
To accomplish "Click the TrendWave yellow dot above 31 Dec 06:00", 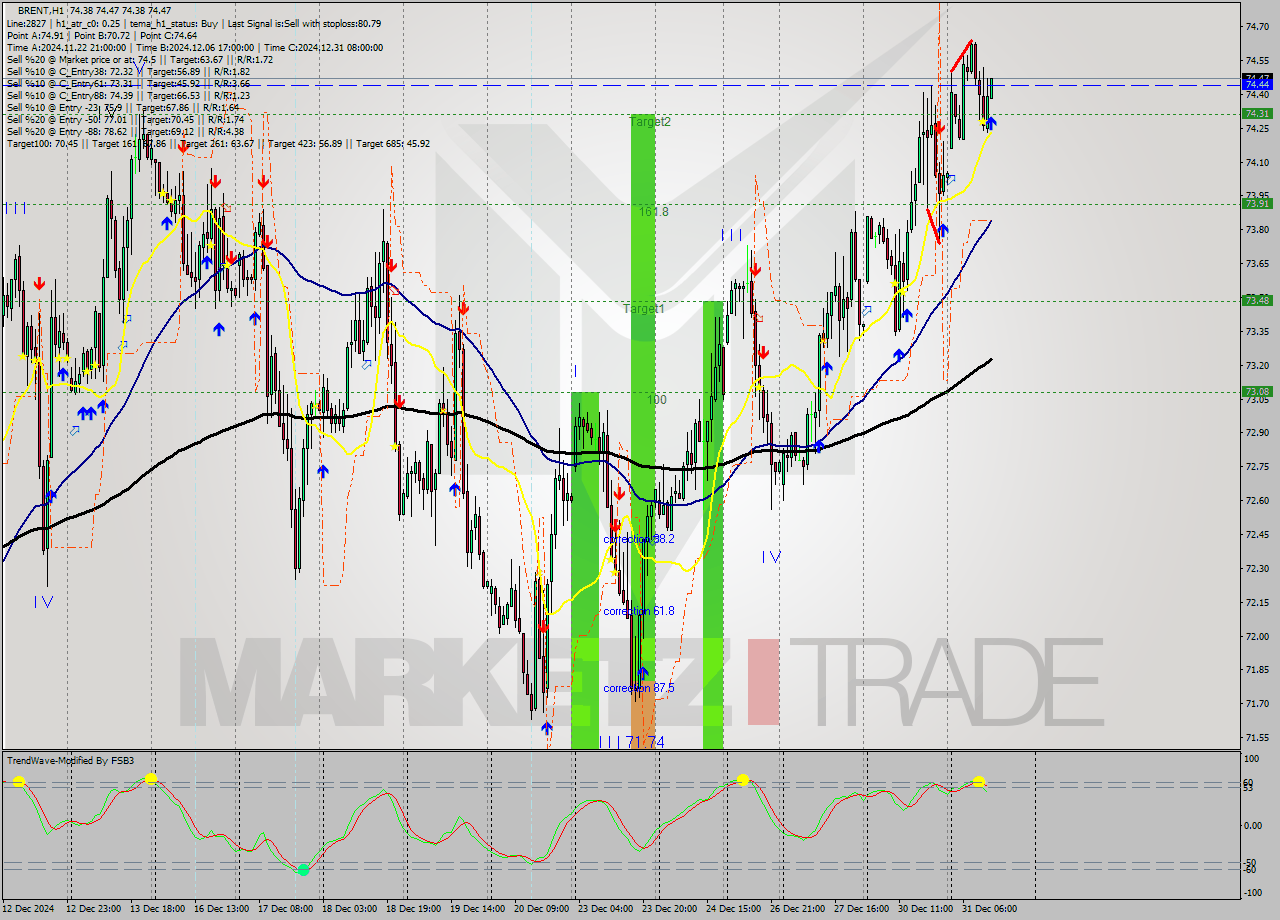I will (979, 782).
